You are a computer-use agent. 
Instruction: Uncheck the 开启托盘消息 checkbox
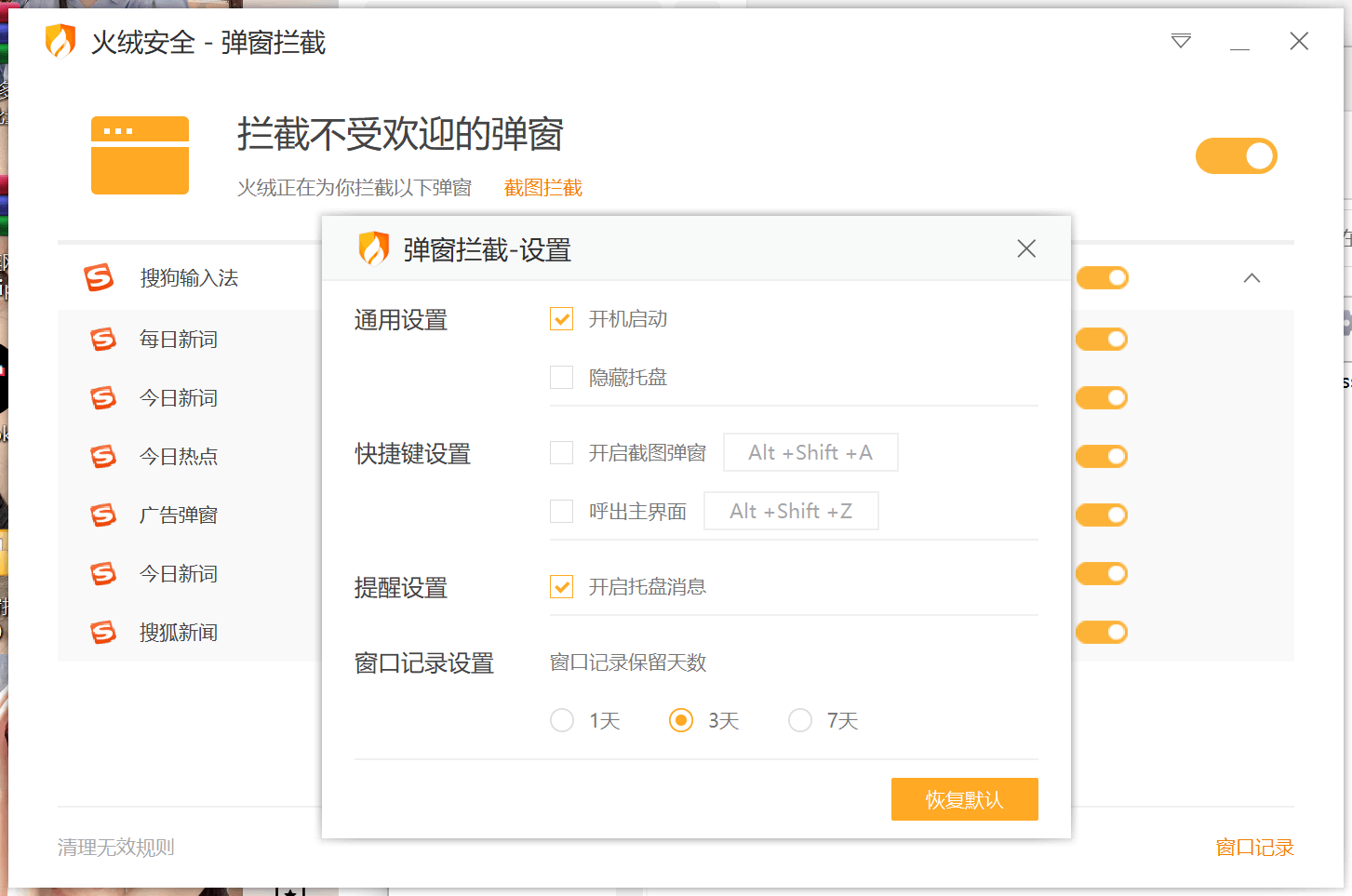point(562,587)
